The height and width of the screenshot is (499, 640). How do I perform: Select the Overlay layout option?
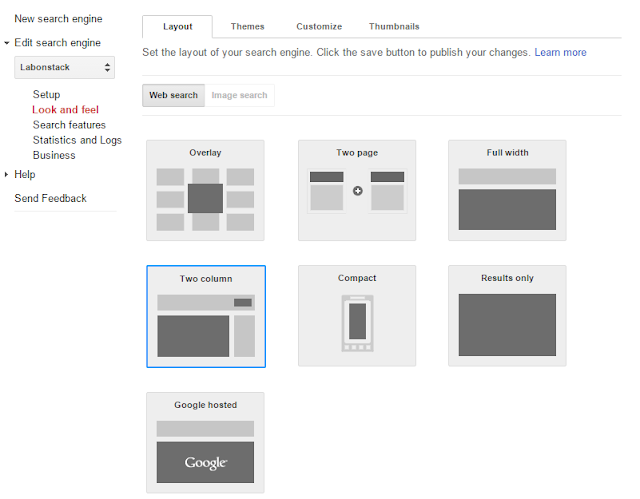[x=205, y=190]
